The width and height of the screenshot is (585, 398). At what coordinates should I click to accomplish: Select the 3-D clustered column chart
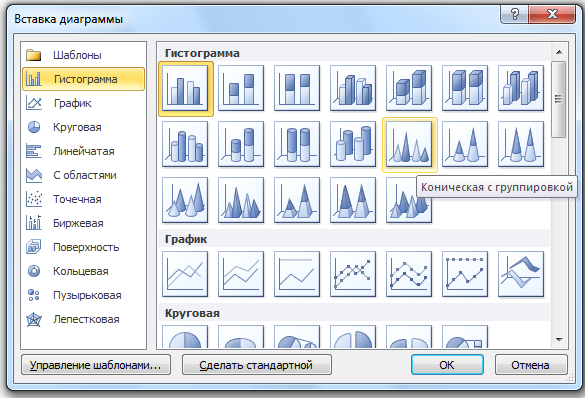click(353, 89)
